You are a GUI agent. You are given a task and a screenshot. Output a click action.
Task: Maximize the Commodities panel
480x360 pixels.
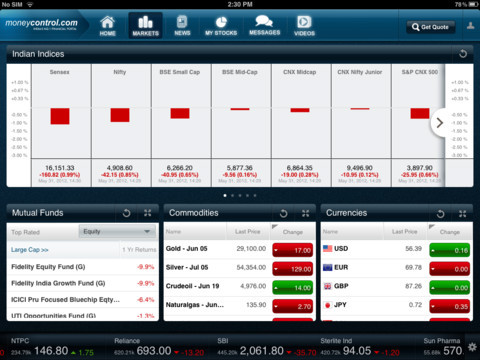305,213
